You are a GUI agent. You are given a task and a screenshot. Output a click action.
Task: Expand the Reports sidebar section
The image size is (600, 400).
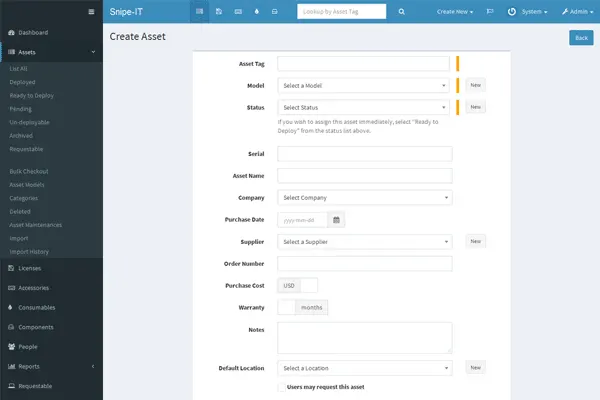pos(50,366)
